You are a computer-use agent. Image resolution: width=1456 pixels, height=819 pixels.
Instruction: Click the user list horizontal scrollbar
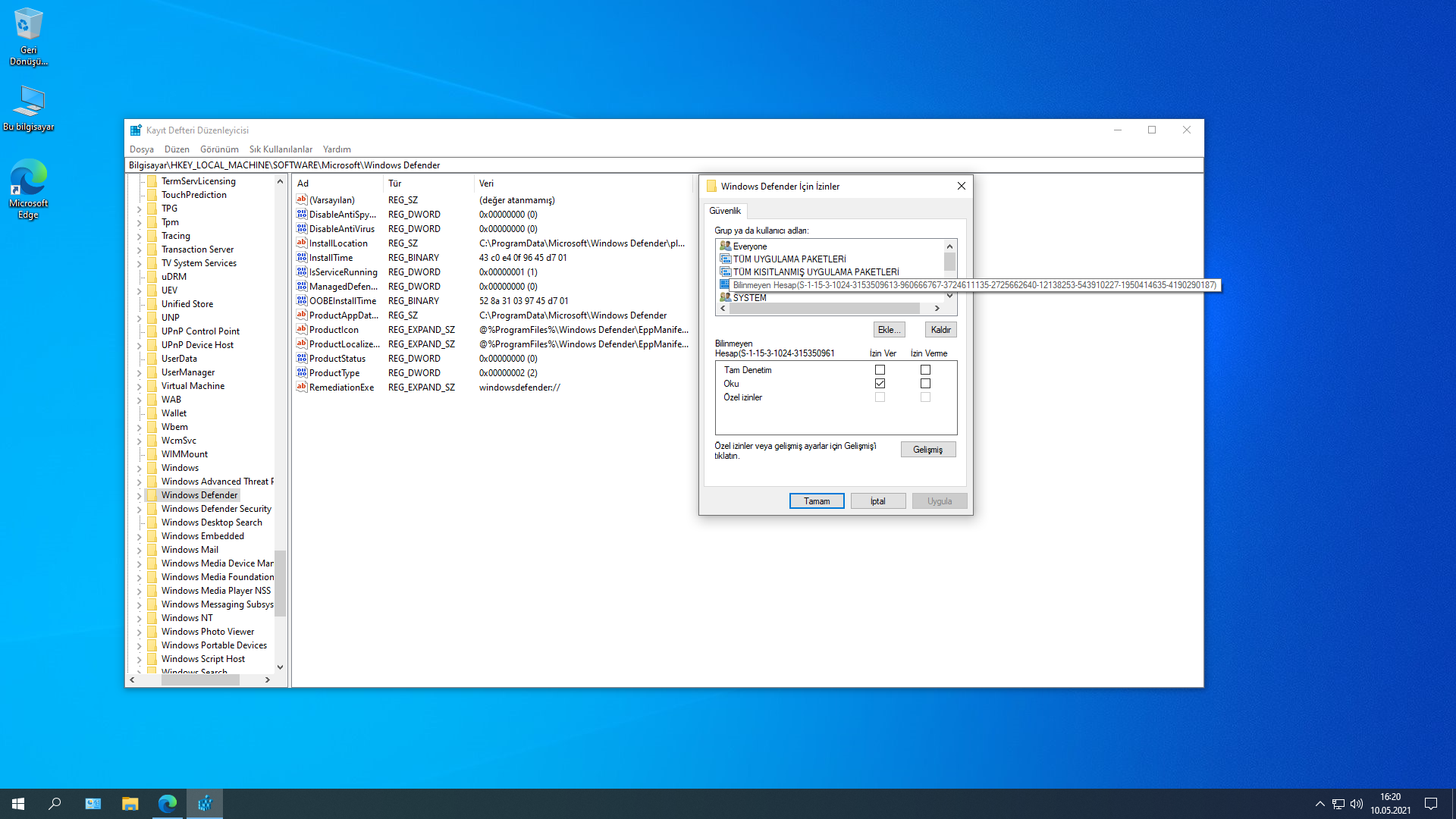(x=824, y=309)
